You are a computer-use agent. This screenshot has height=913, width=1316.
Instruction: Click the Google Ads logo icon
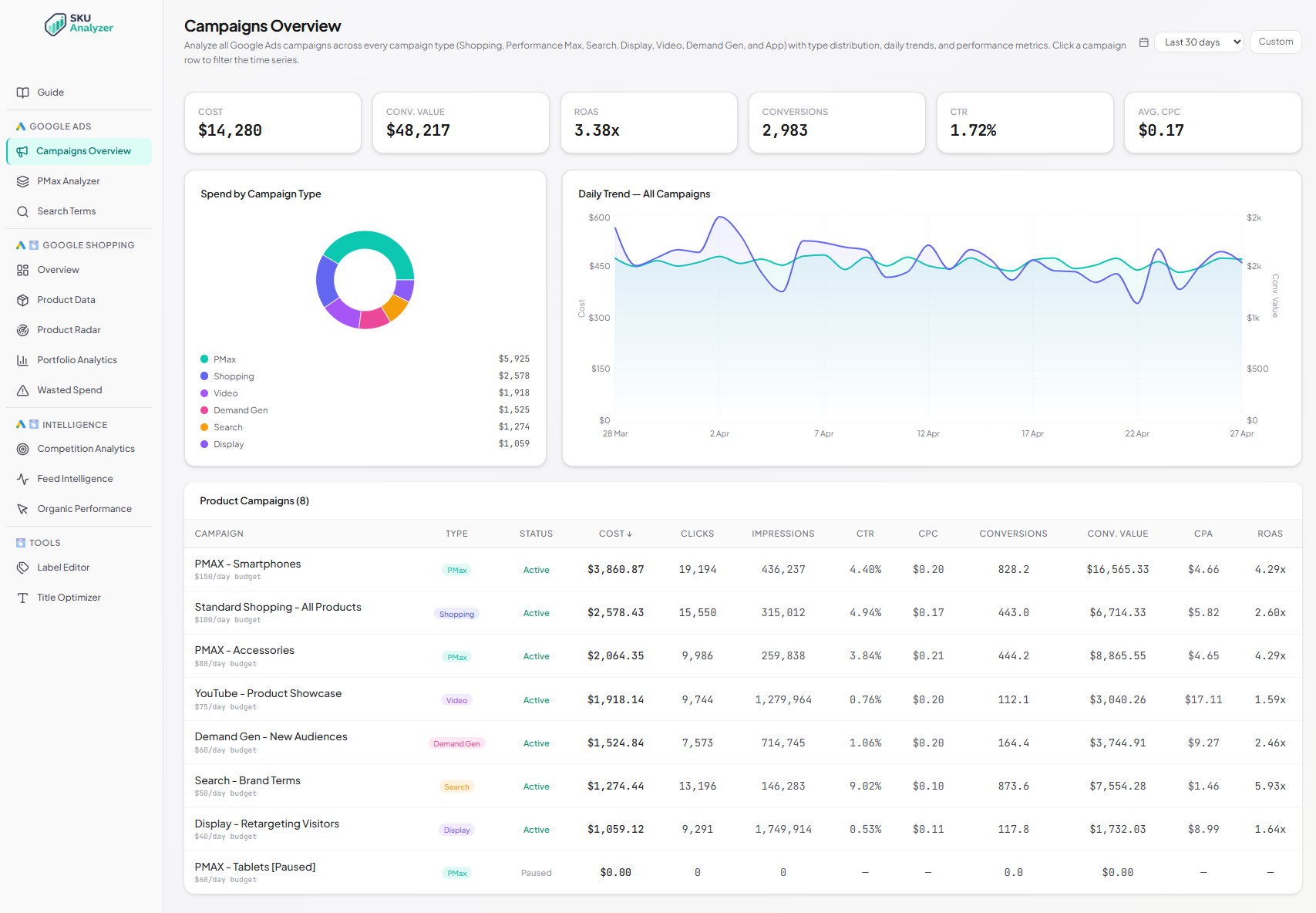point(21,126)
